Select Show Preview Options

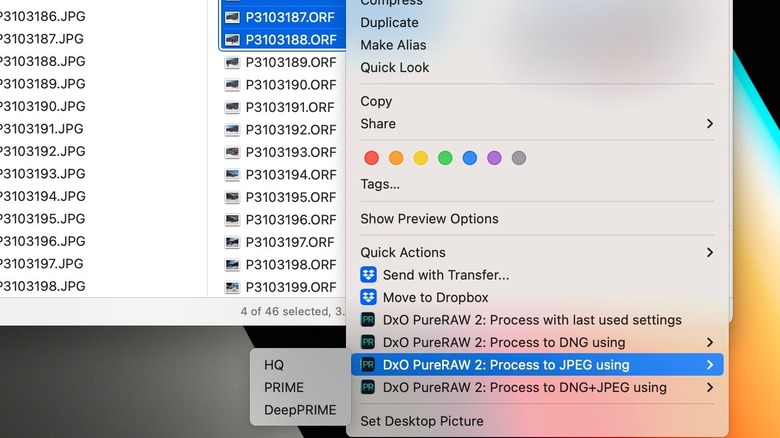click(x=429, y=219)
